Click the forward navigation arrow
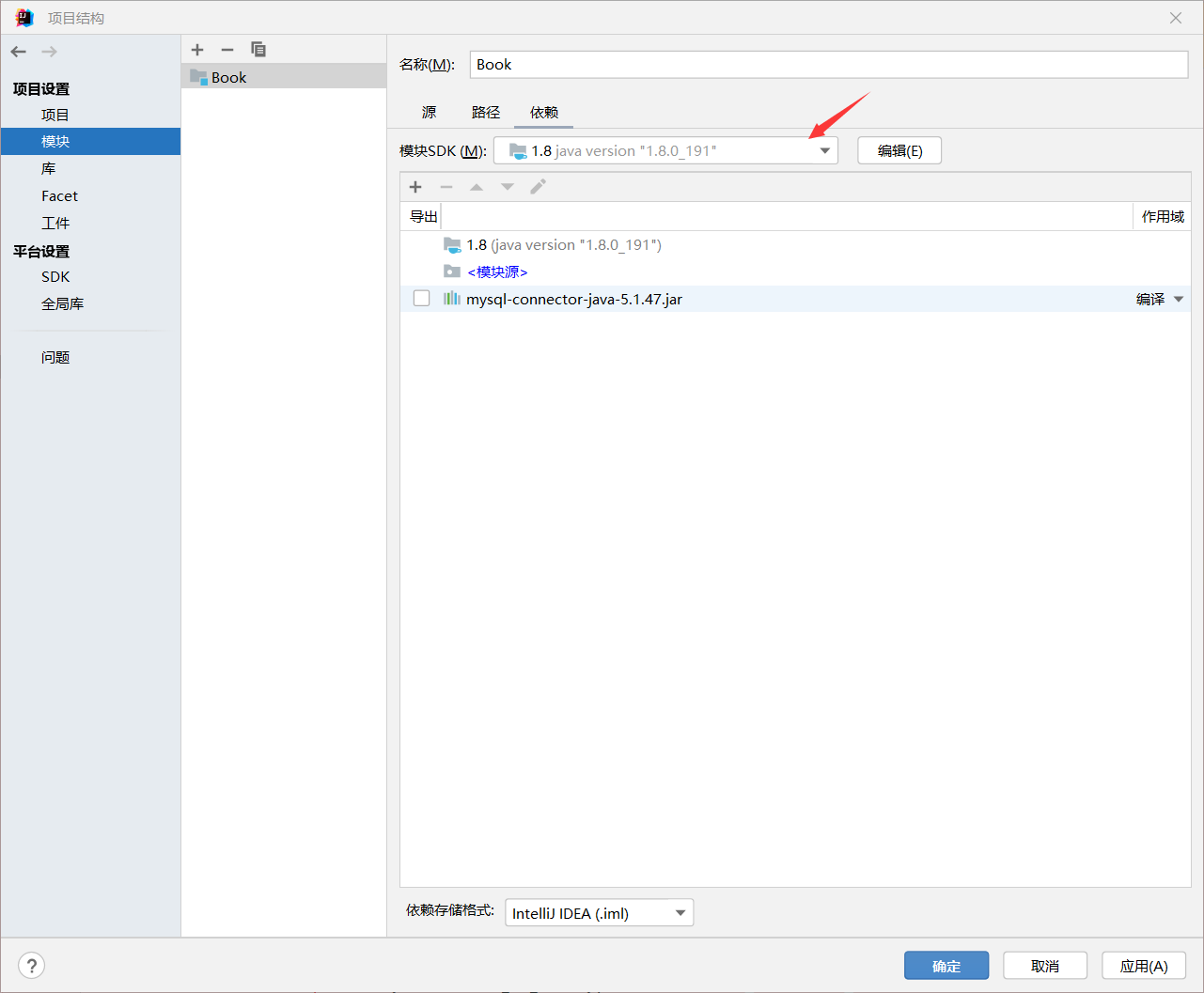The width and height of the screenshot is (1204, 993). coord(50,52)
